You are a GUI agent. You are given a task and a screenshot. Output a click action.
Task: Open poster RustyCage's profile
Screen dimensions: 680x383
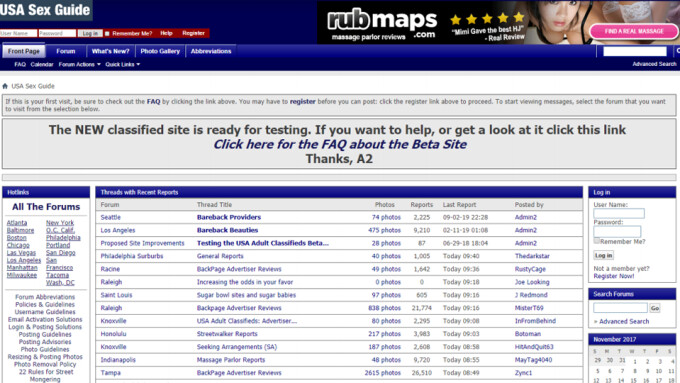[530, 269]
